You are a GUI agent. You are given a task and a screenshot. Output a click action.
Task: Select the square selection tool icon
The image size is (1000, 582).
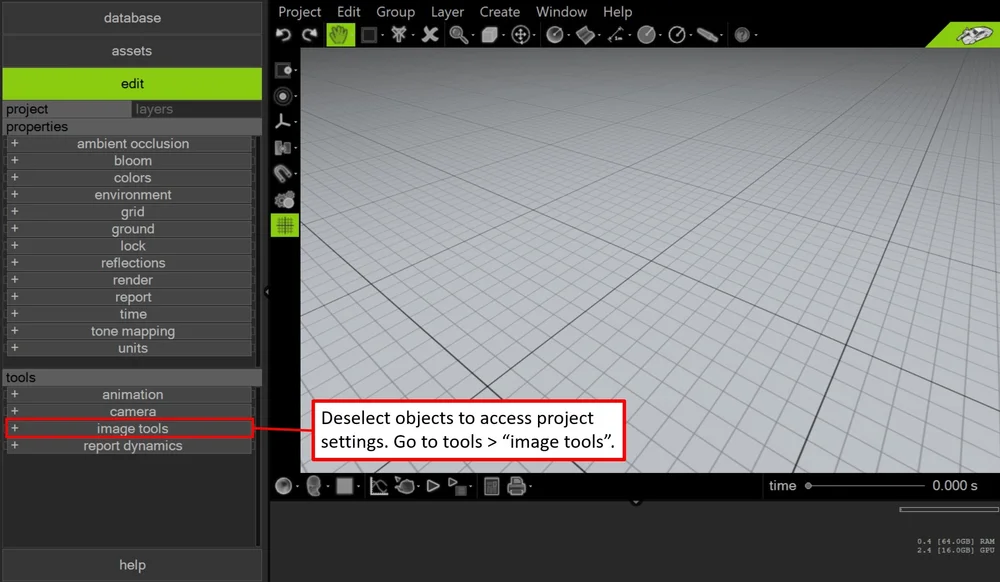(369, 34)
